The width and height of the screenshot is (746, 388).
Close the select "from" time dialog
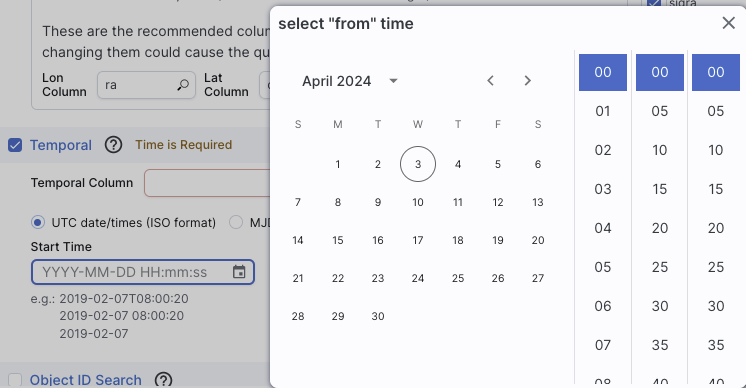click(x=728, y=23)
